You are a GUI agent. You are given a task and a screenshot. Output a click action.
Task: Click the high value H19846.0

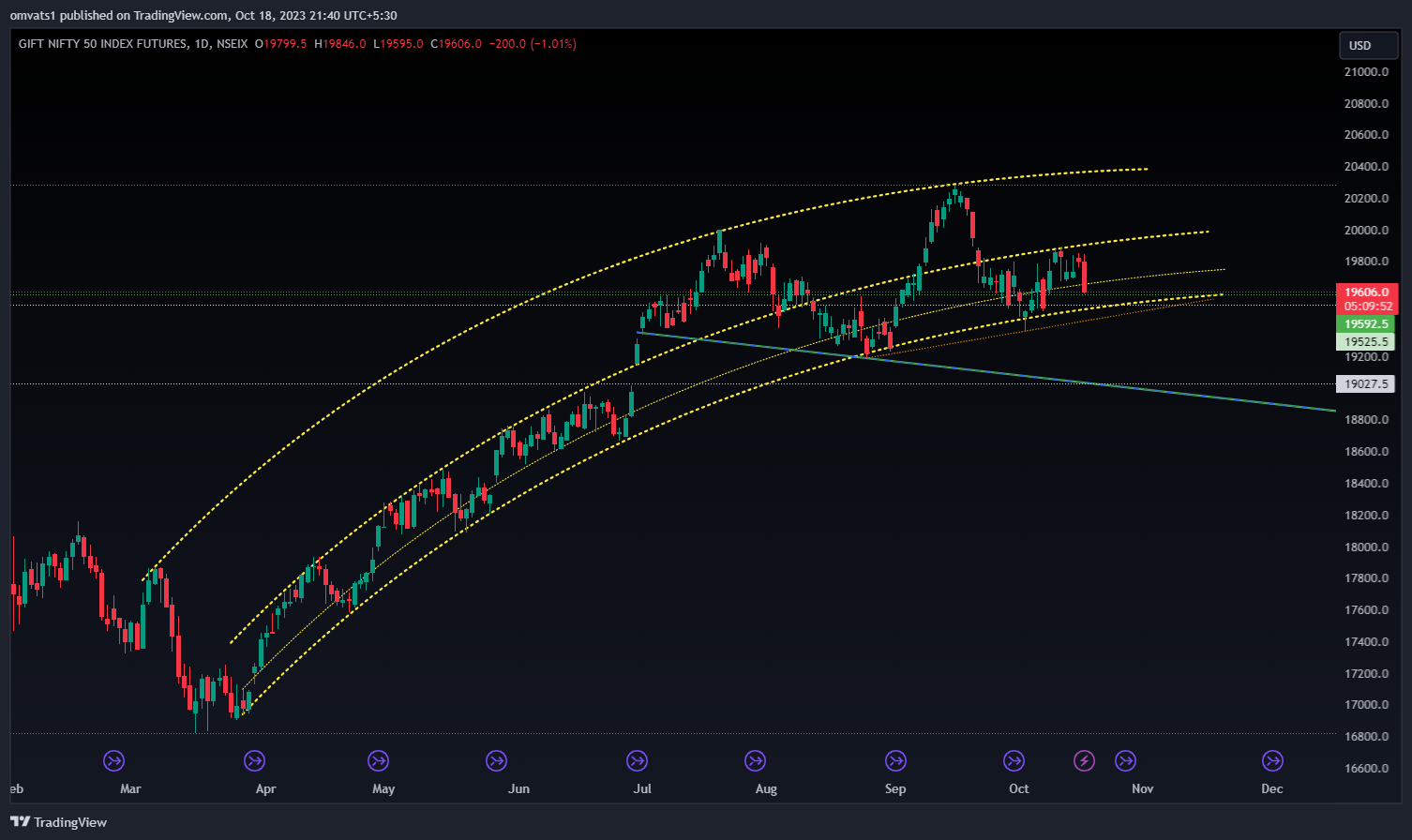click(x=340, y=44)
